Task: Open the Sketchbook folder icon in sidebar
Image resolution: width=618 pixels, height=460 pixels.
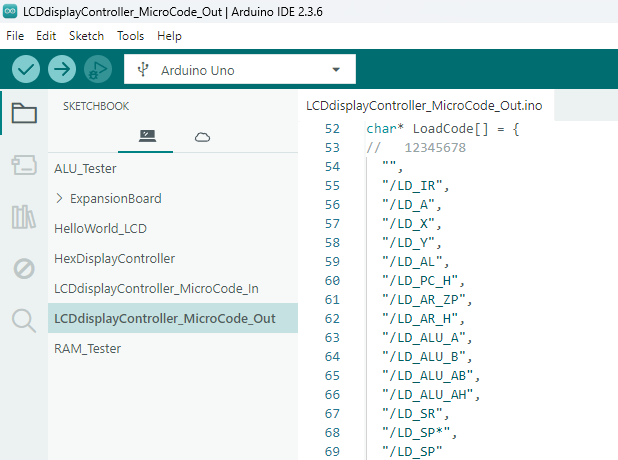Action: pyautogui.click(x=24, y=113)
